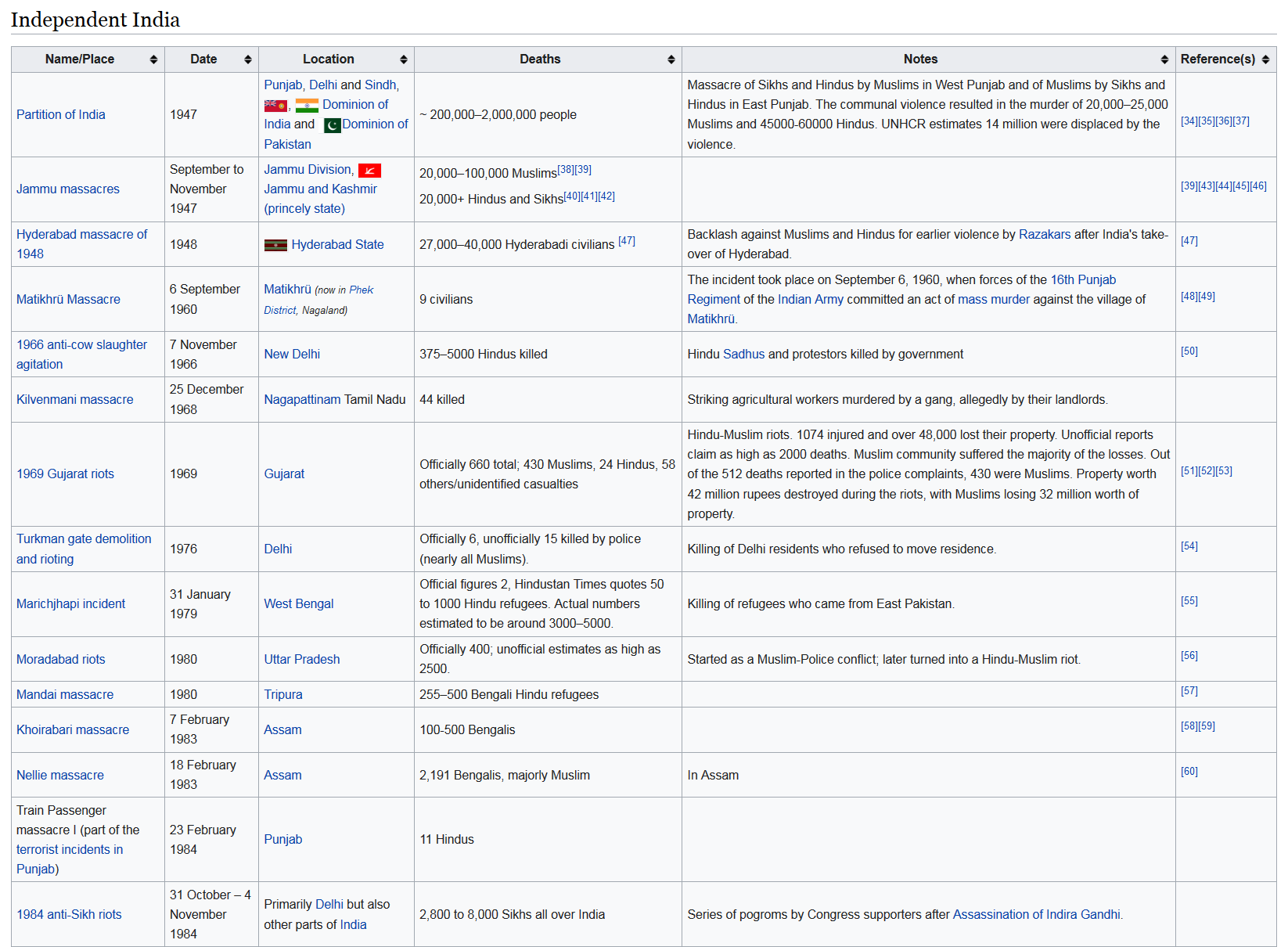Screen dimensions: 1288x947
Task: Jump to citation [55]
Action: coord(1189,601)
